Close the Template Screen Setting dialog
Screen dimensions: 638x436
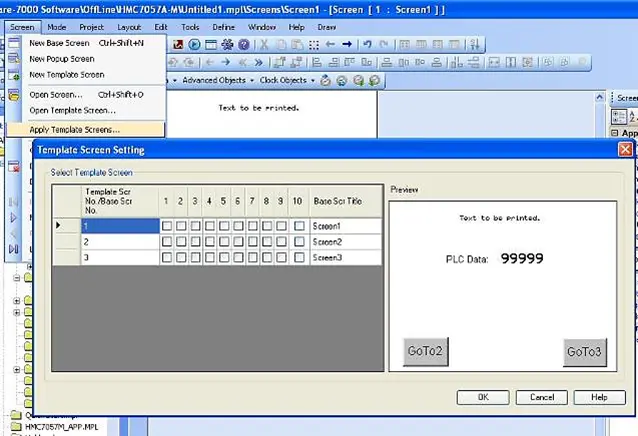pos(625,150)
